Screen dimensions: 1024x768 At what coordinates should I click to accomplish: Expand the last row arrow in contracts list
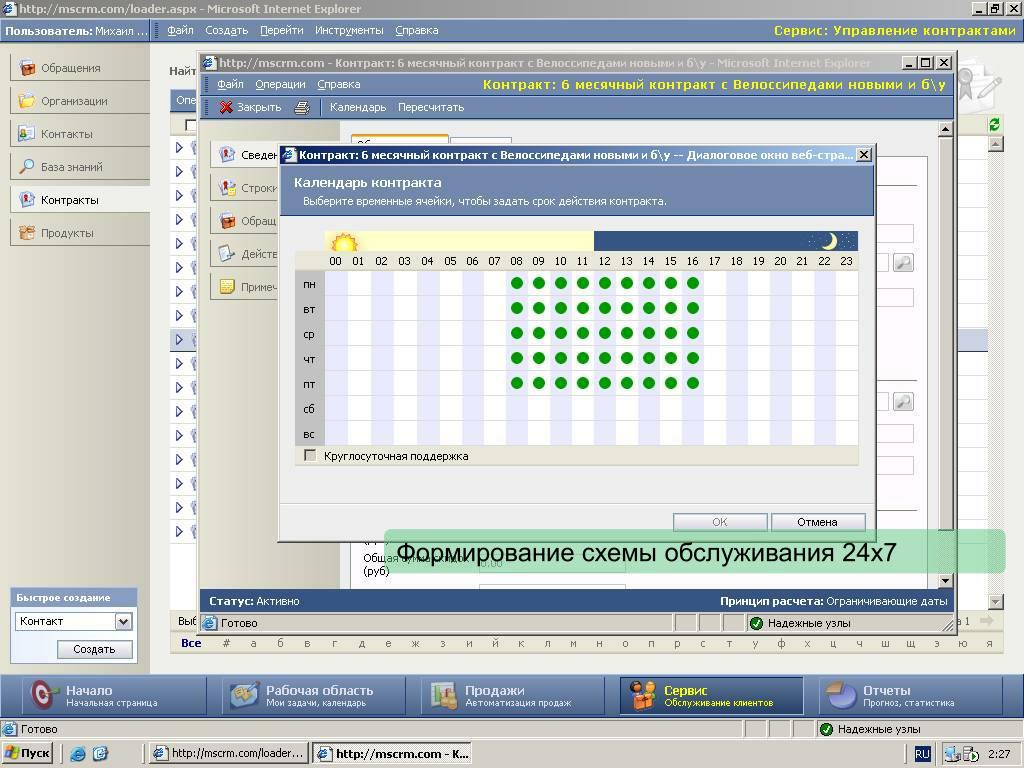[x=179, y=532]
